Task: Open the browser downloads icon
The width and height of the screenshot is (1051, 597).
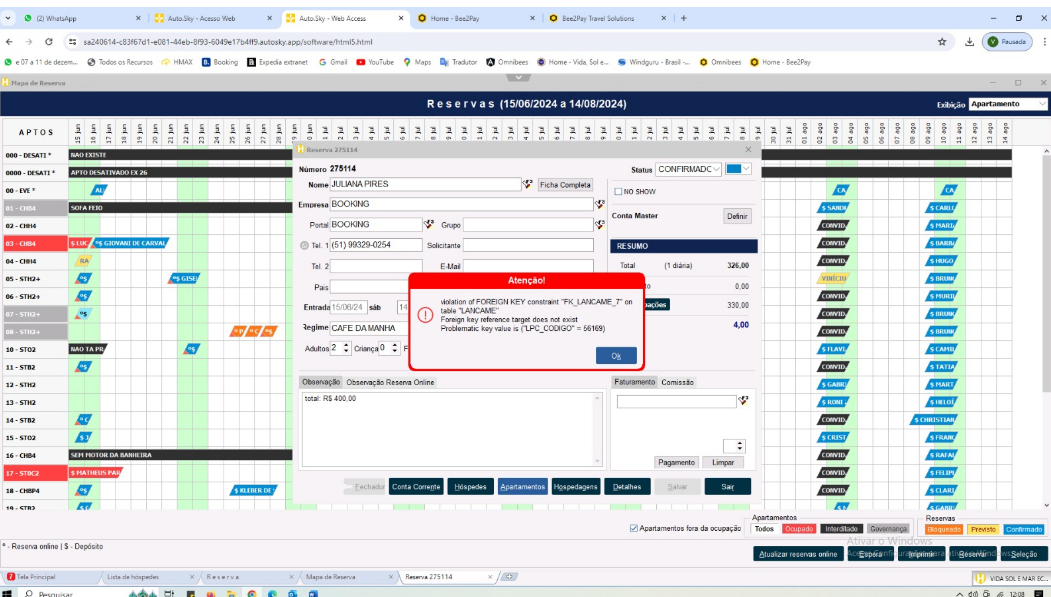Action: (x=969, y=42)
